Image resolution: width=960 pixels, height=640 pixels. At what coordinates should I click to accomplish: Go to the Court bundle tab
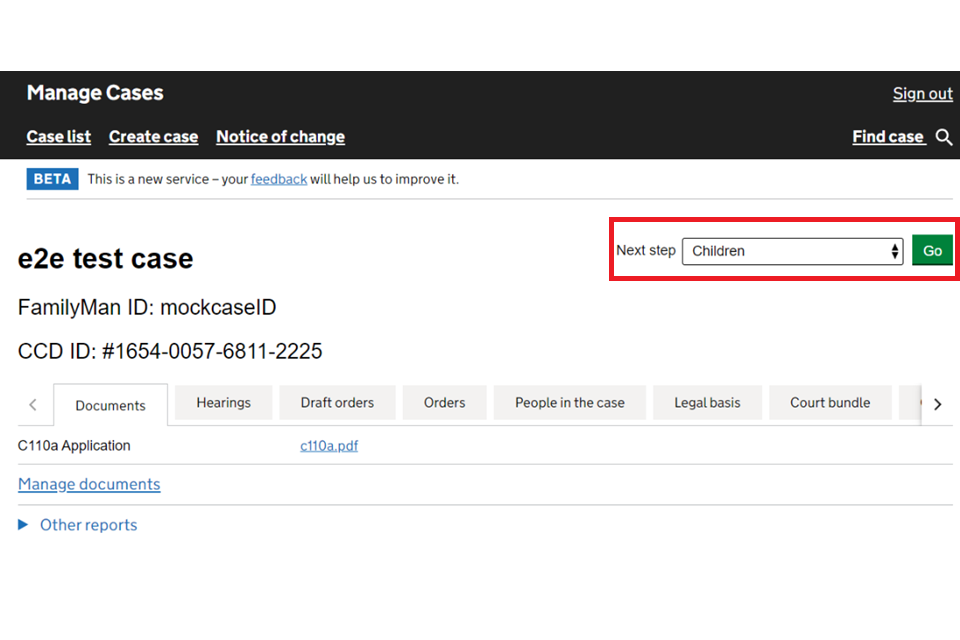(x=829, y=403)
